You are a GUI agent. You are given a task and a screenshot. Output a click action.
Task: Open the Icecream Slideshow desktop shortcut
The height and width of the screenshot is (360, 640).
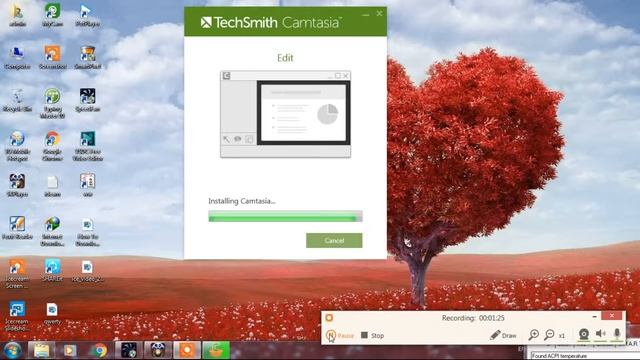pos(17,316)
